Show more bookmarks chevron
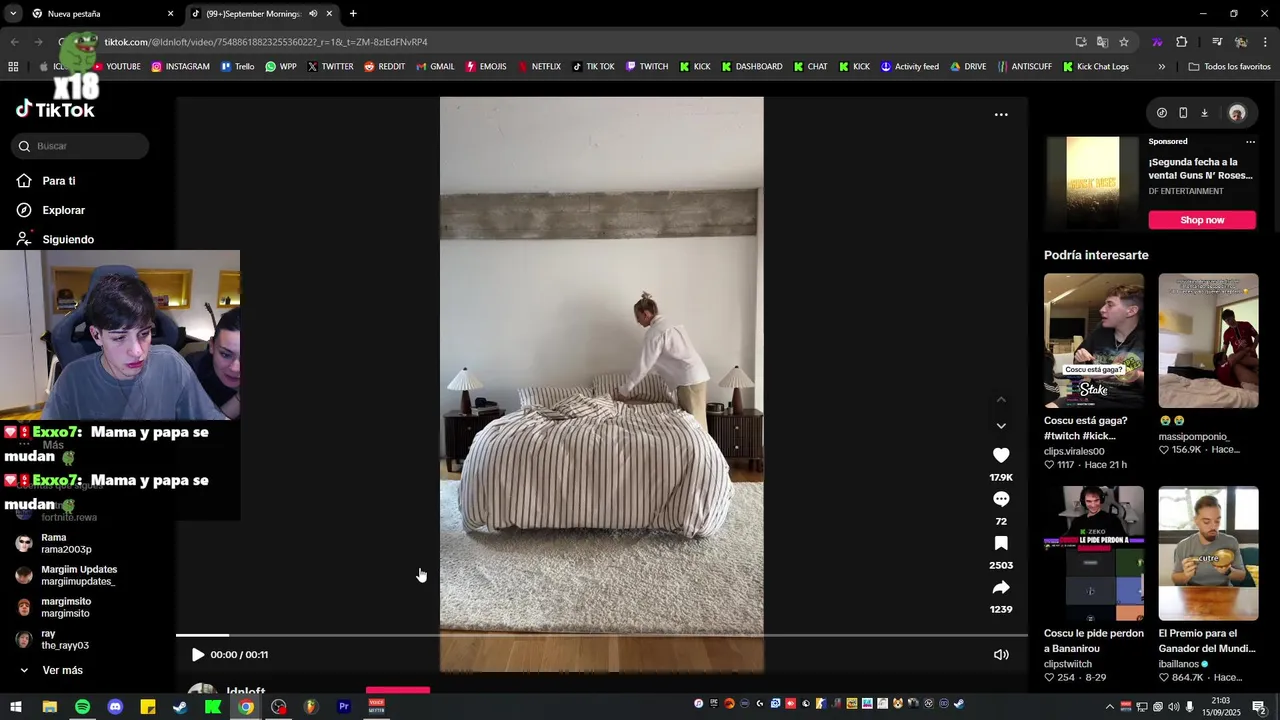The height and width of the screenshot is (720, 1280). [x=1161, y=67]
